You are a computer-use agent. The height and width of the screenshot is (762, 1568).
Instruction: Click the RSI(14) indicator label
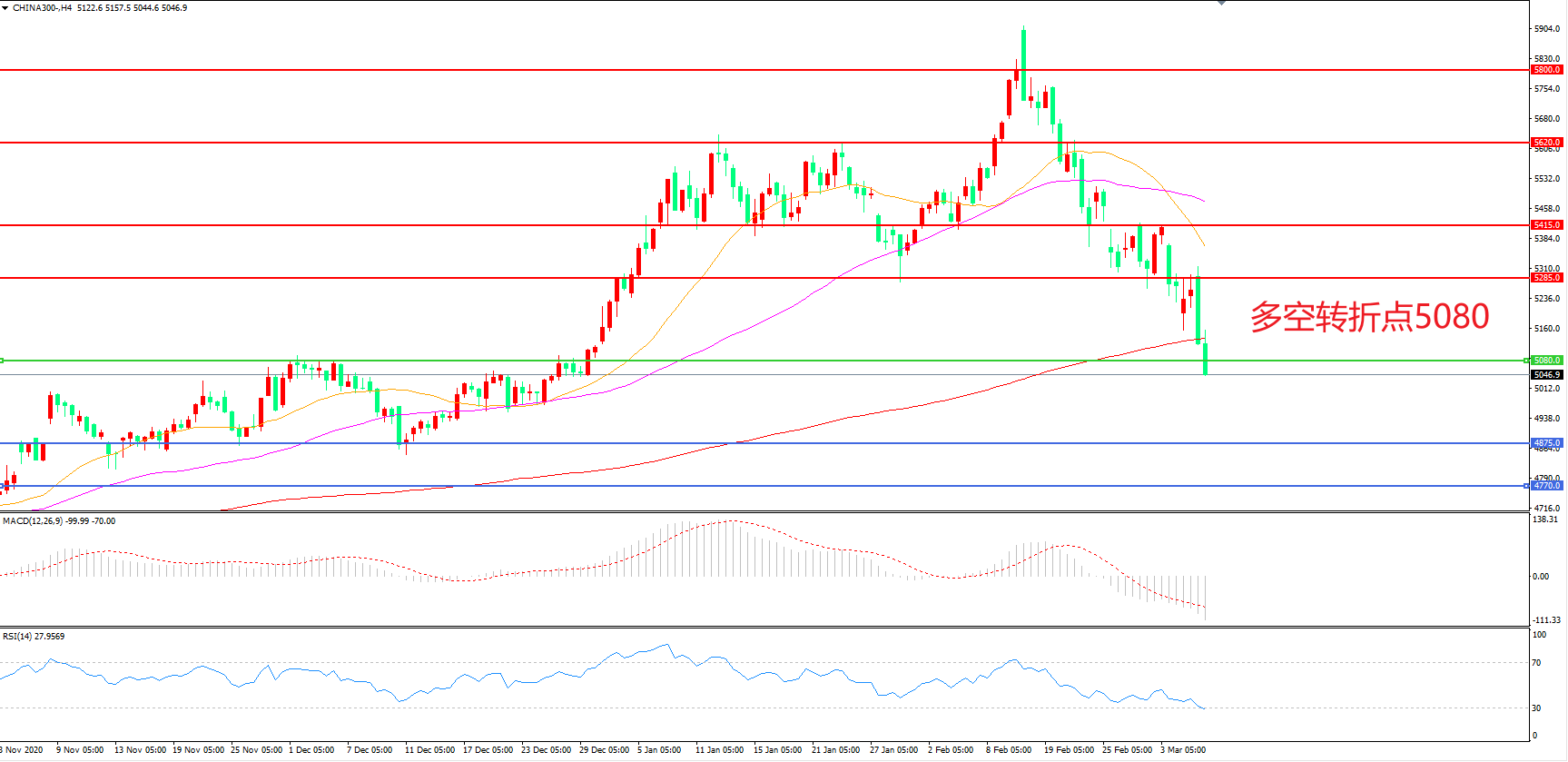pyautogui.click(x=17, y=637)
